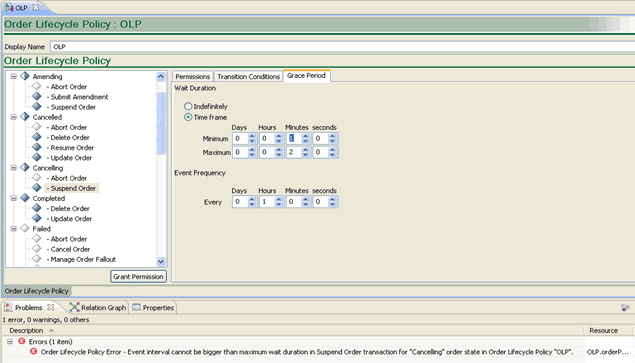Click the Resource column header

603,331
